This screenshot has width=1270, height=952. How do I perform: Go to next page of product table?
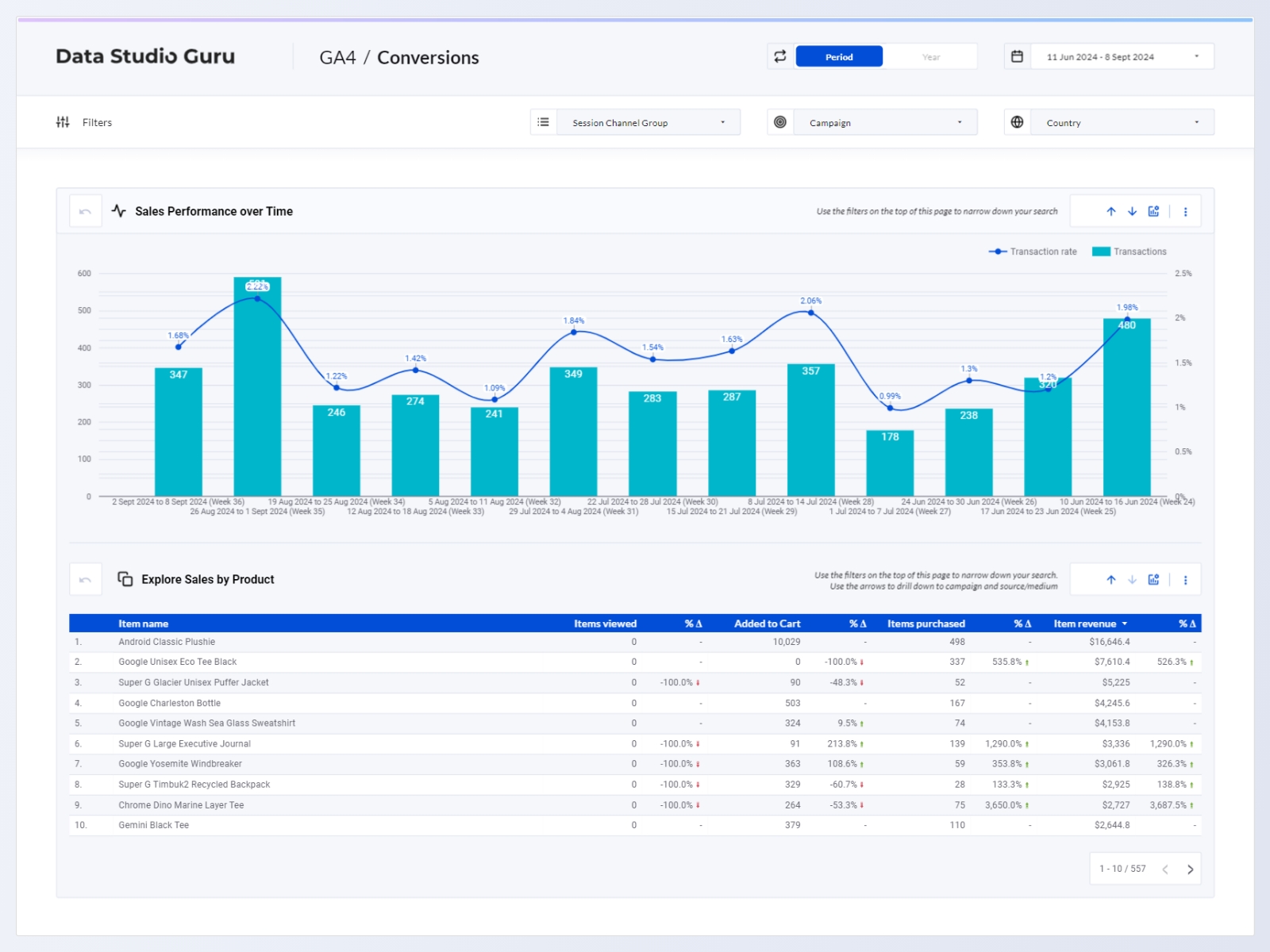pyautogui.click(x=1190, y=869)
